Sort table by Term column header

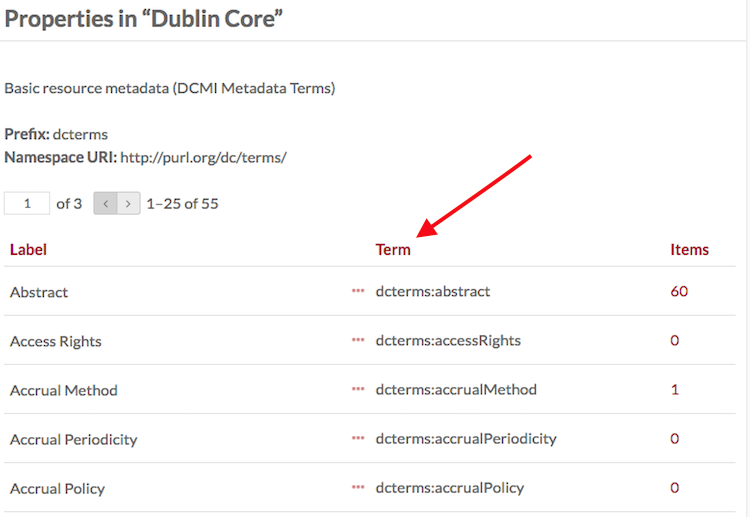pos(393,250)
